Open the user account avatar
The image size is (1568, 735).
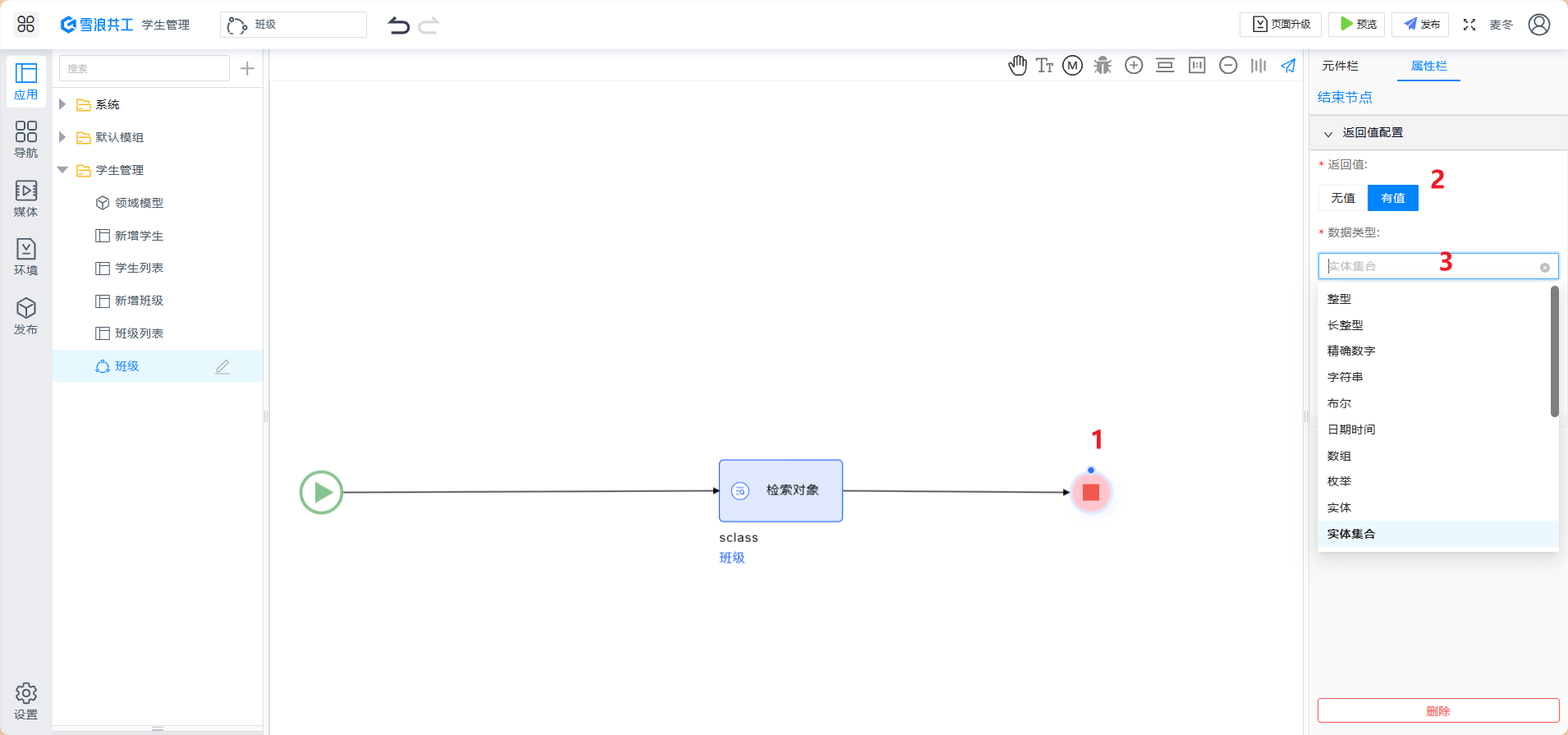click(x=1539, y=25)
